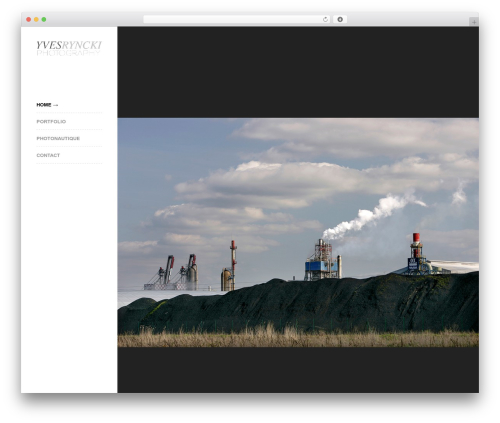Click the Yves Ryncki Photography logo
The width and height of the screenshot is (500, 423).
69,48
